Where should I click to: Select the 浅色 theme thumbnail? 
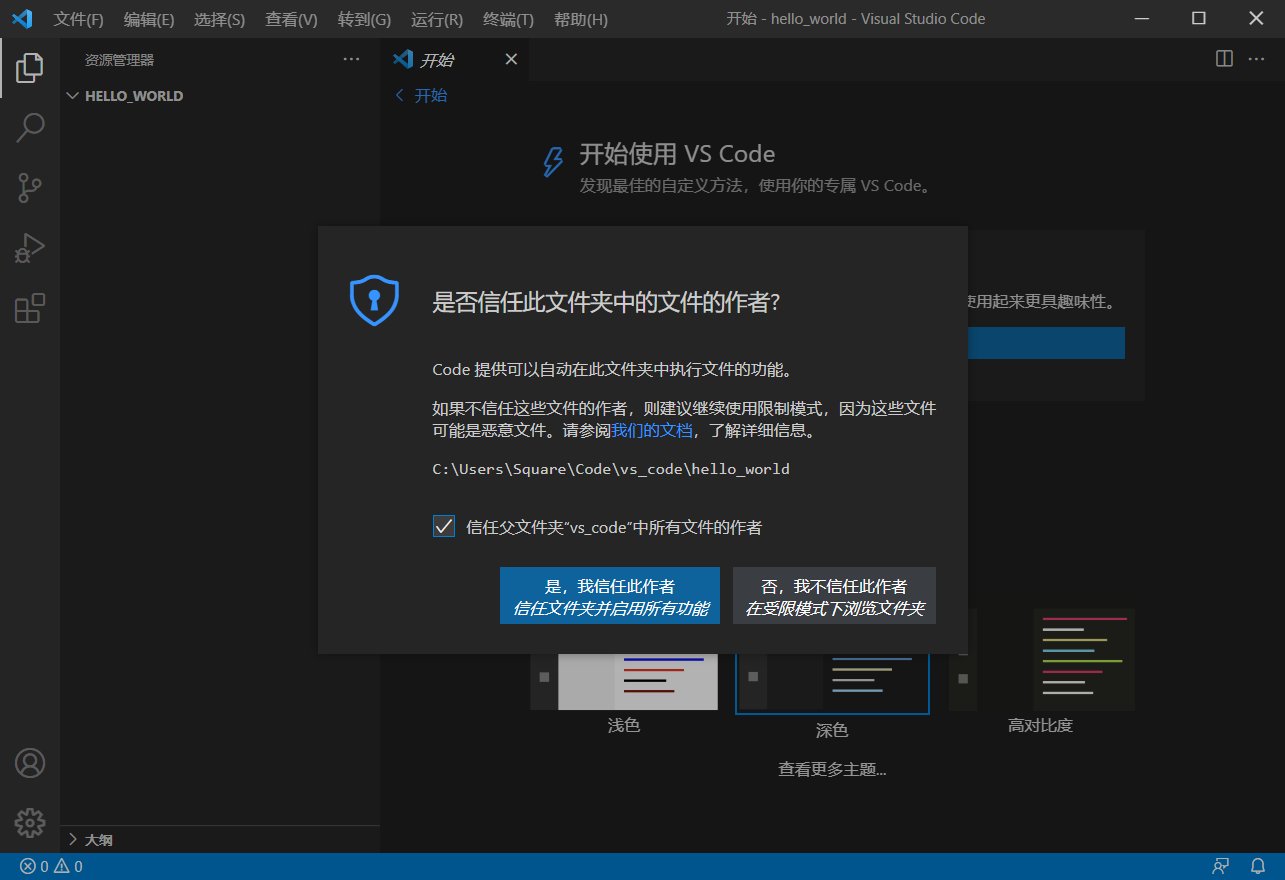pyautogui.click(x=624, y=680)
